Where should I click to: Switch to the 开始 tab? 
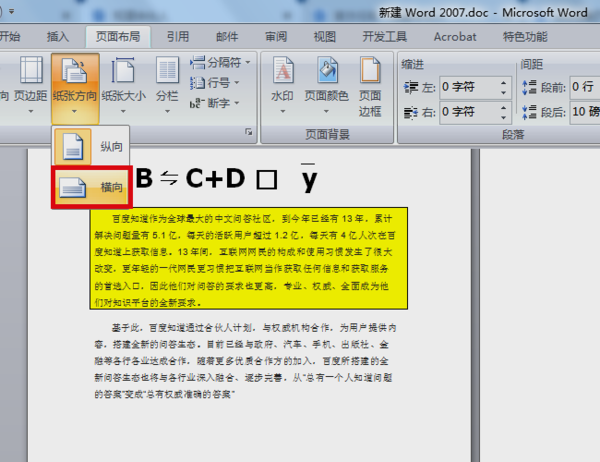tap(10, 36)
